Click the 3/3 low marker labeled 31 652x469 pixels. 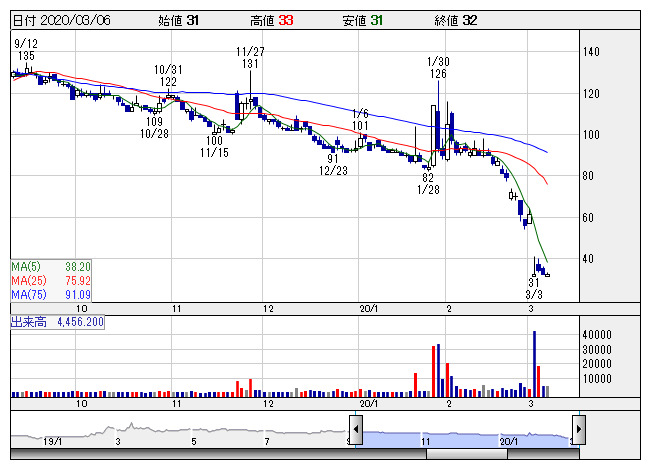click(535, 288)
